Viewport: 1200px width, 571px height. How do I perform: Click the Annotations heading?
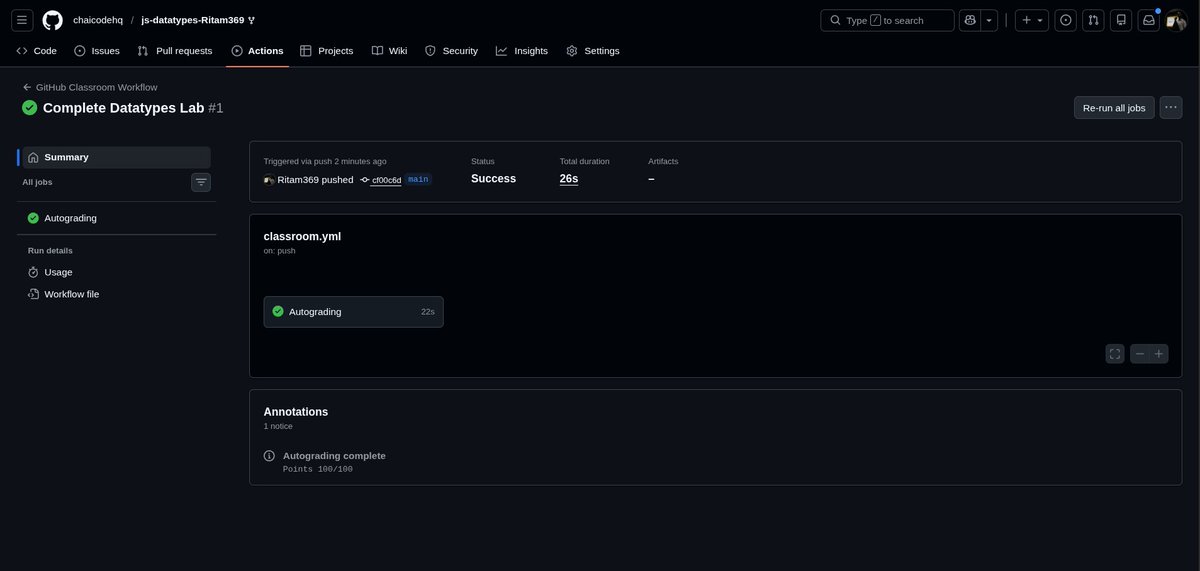click(x=296, y=412)
